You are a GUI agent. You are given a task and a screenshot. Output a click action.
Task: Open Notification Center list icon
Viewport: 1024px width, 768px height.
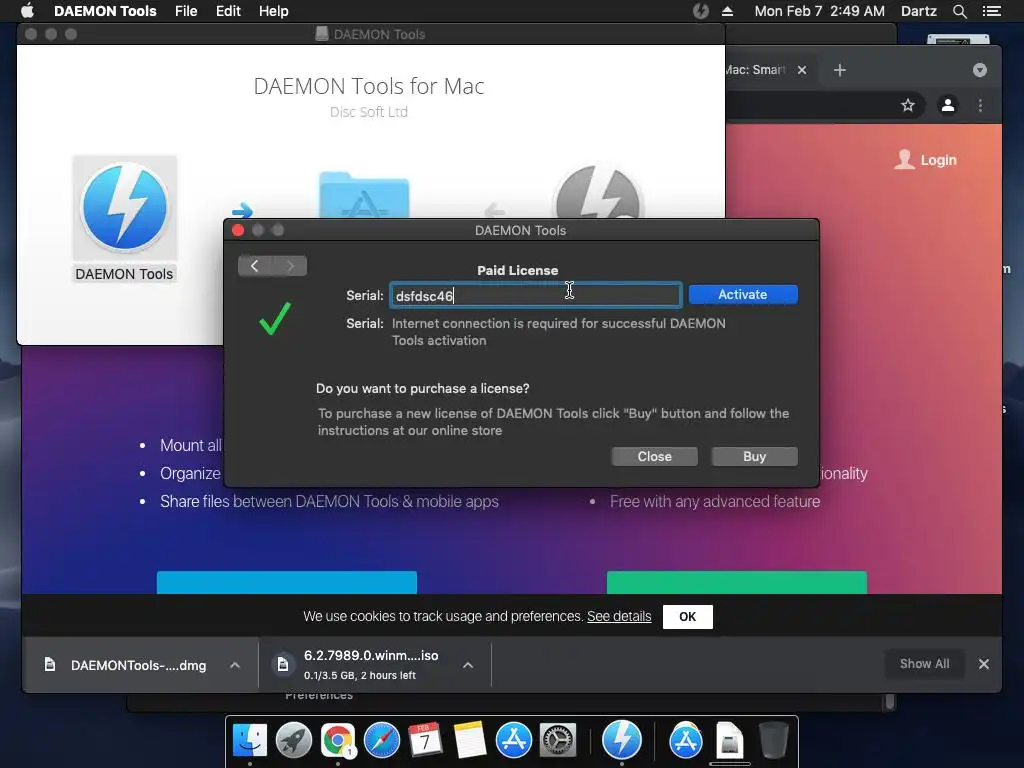(991, 11)
